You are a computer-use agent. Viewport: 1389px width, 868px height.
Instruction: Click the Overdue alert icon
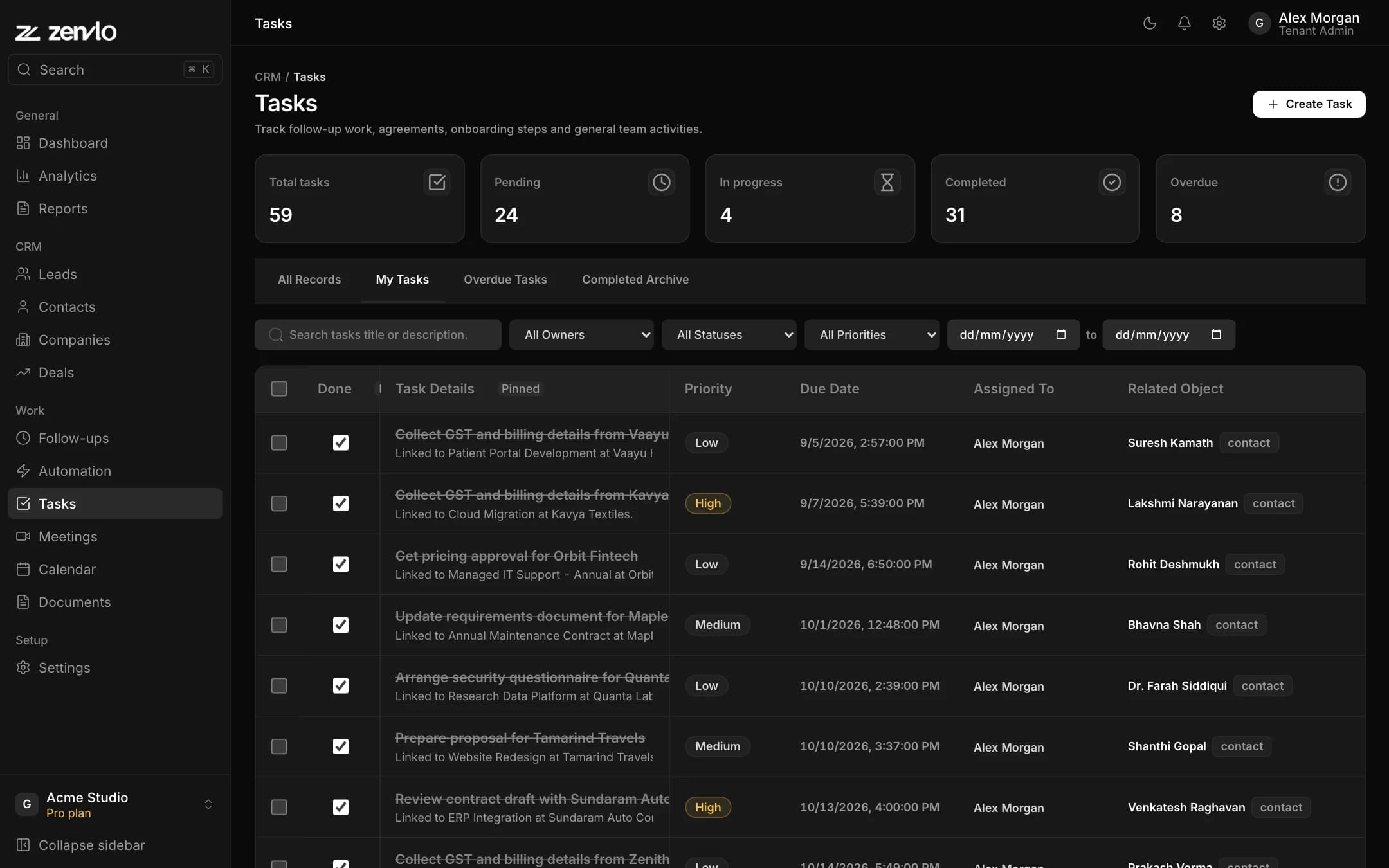(x=1338, y=182)
